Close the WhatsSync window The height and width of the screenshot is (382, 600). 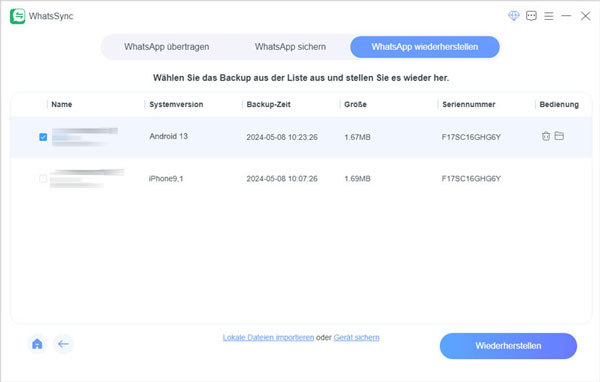(x=585, y=16)
